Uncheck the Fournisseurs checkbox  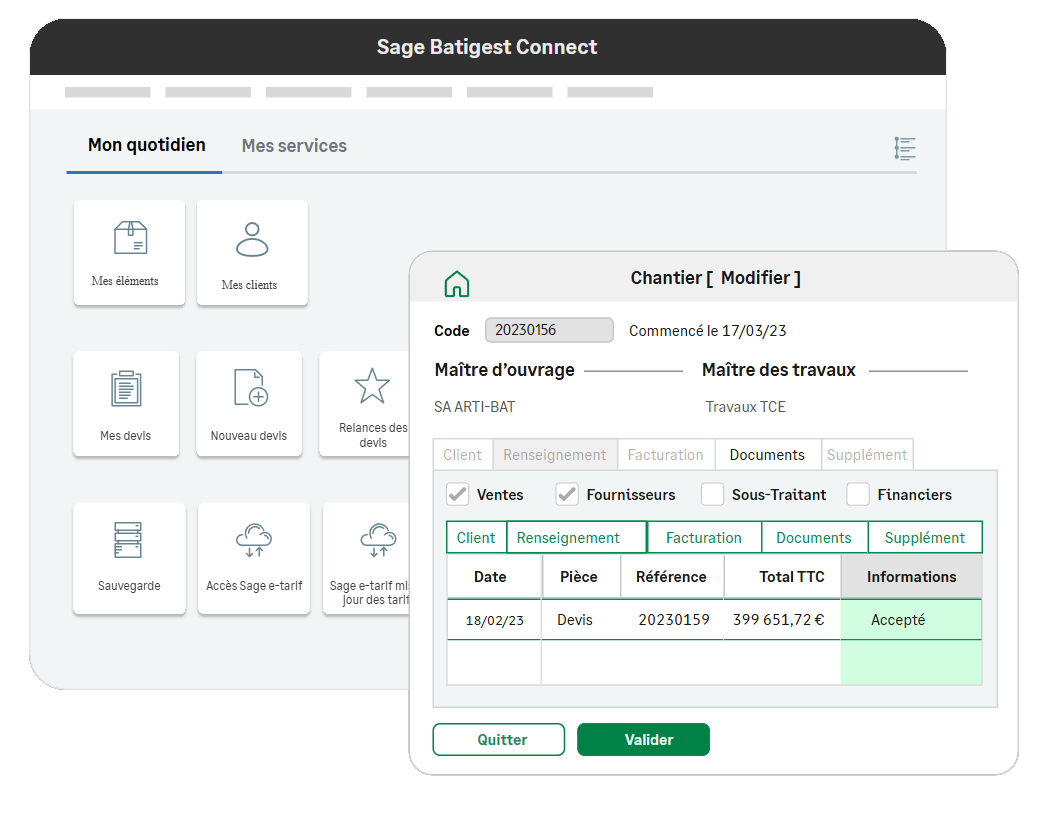[x=567, y=494]
